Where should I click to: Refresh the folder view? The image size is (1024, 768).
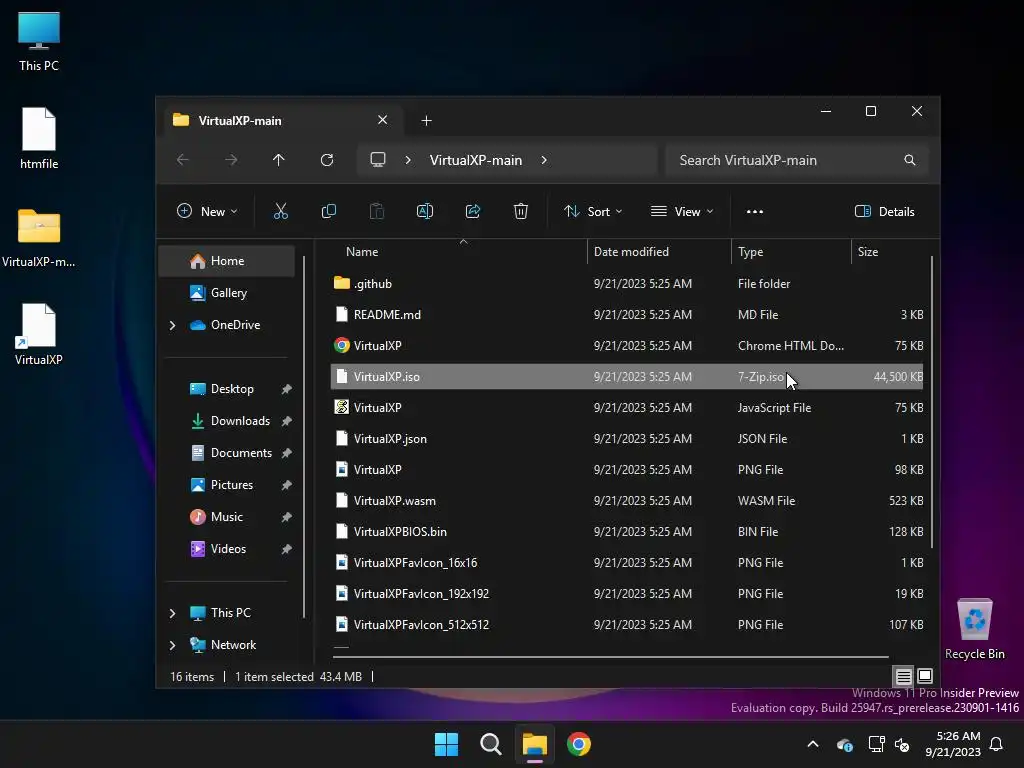[x=327, y=160]
